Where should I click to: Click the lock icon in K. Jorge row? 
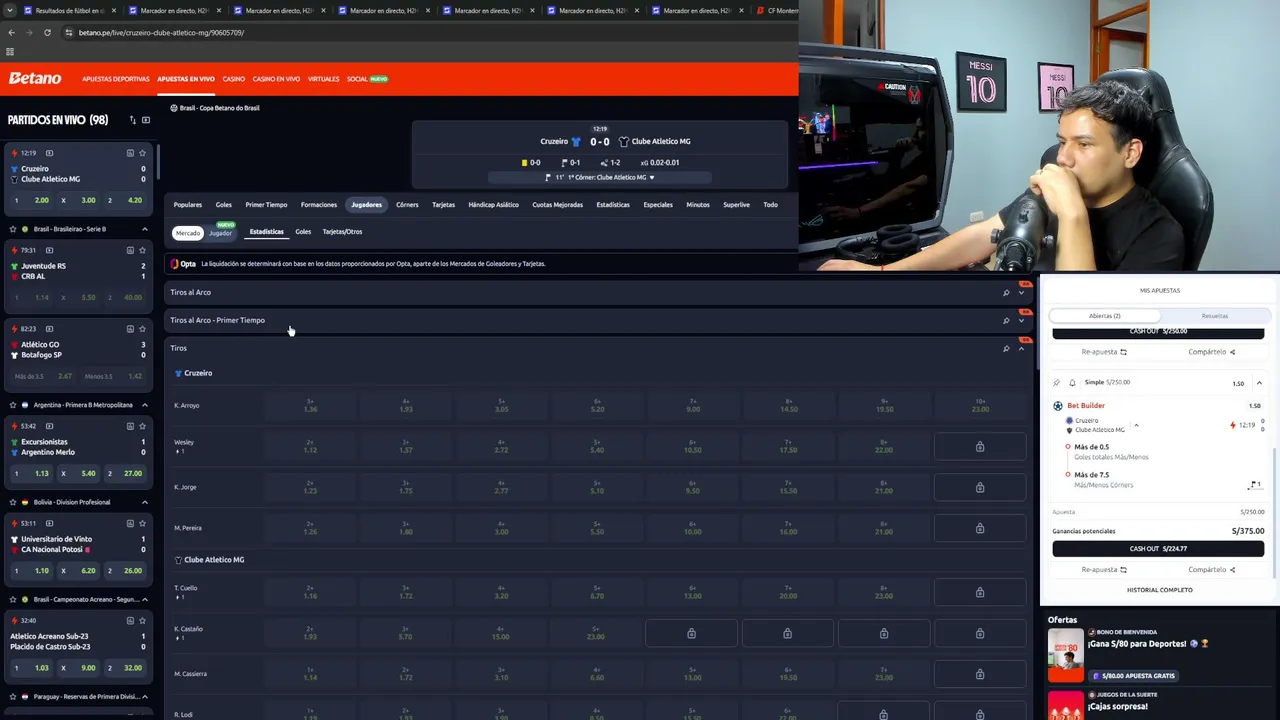click(980, 488)
